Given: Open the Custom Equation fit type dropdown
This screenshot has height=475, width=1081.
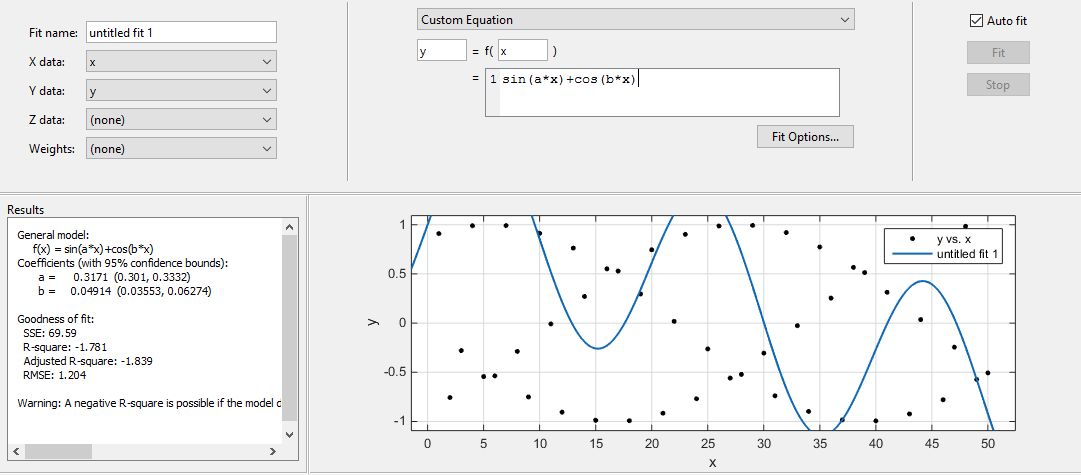Looking at the screenshot, I should click(636, 20).
